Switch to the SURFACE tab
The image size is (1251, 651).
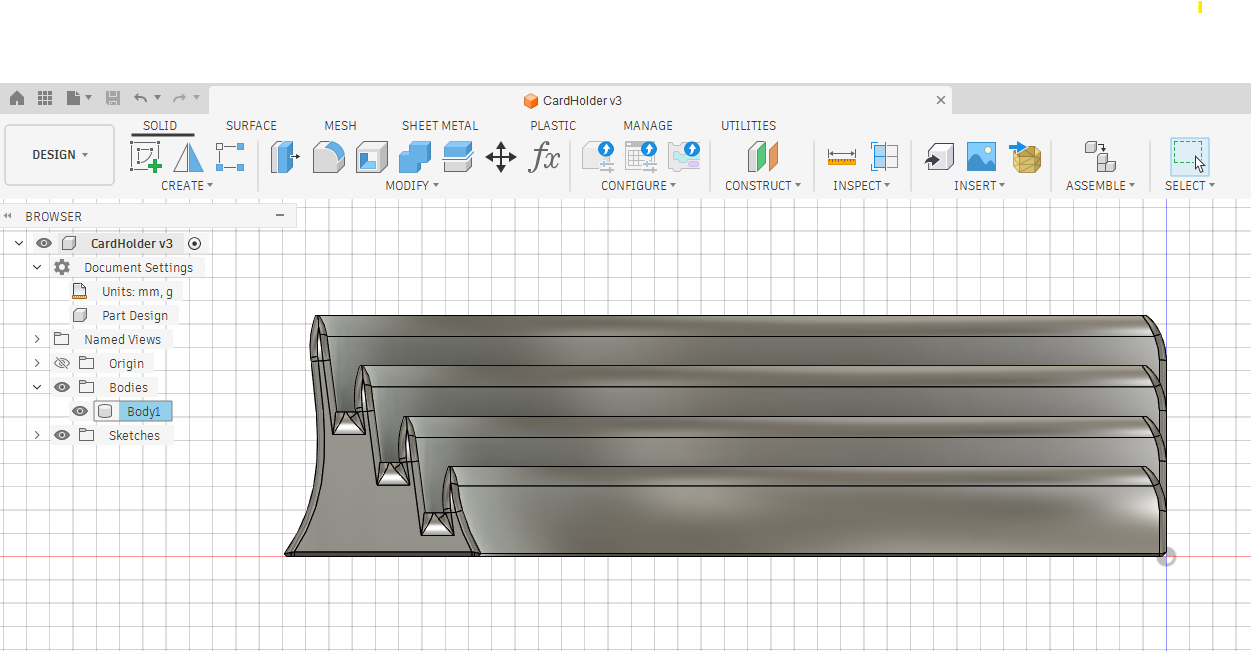[x=251, y=126]
